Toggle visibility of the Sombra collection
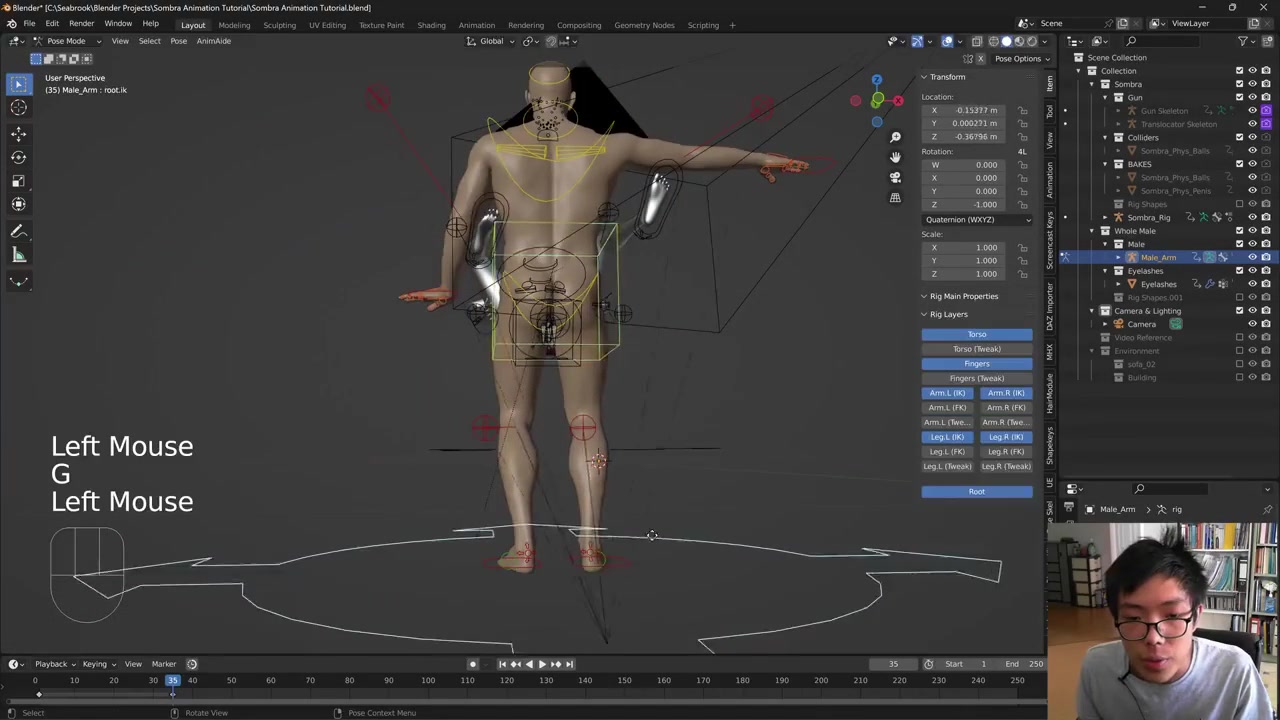Viewport: 1280px width, 720px height. click(x=1252, y=84)
